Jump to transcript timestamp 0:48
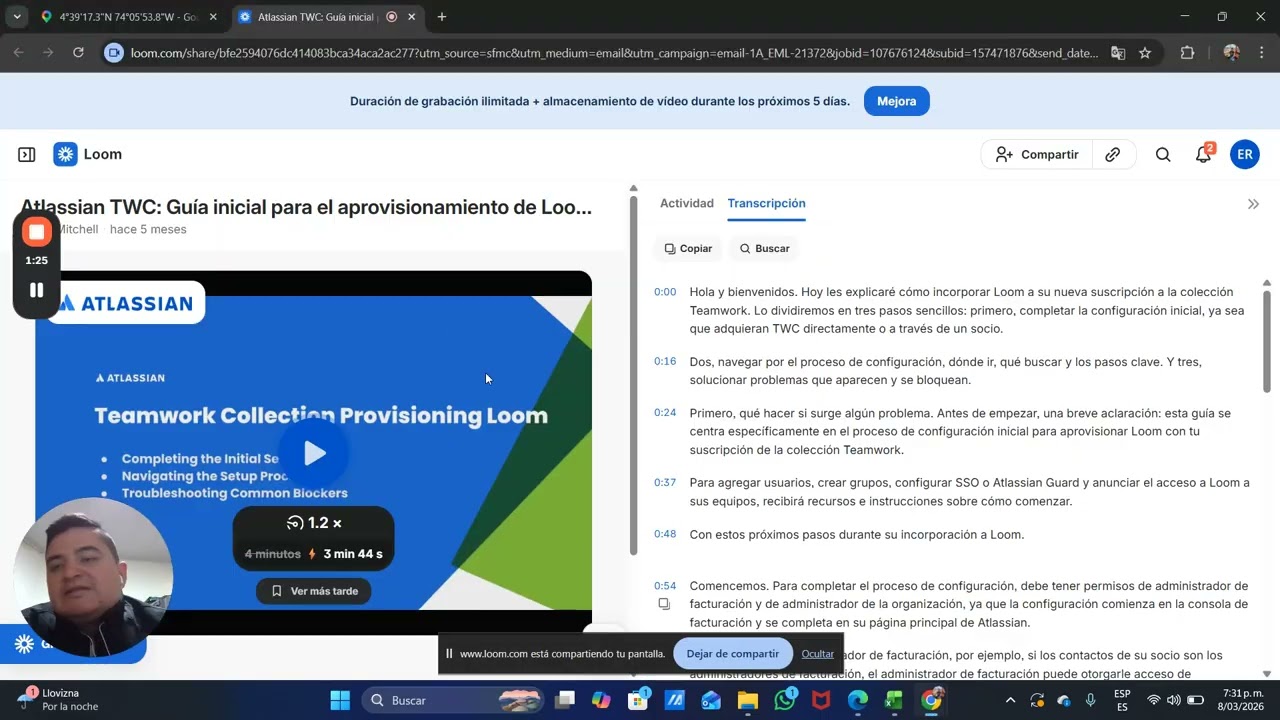Screen dimensions: 1280x720 [x=665, y=534]
